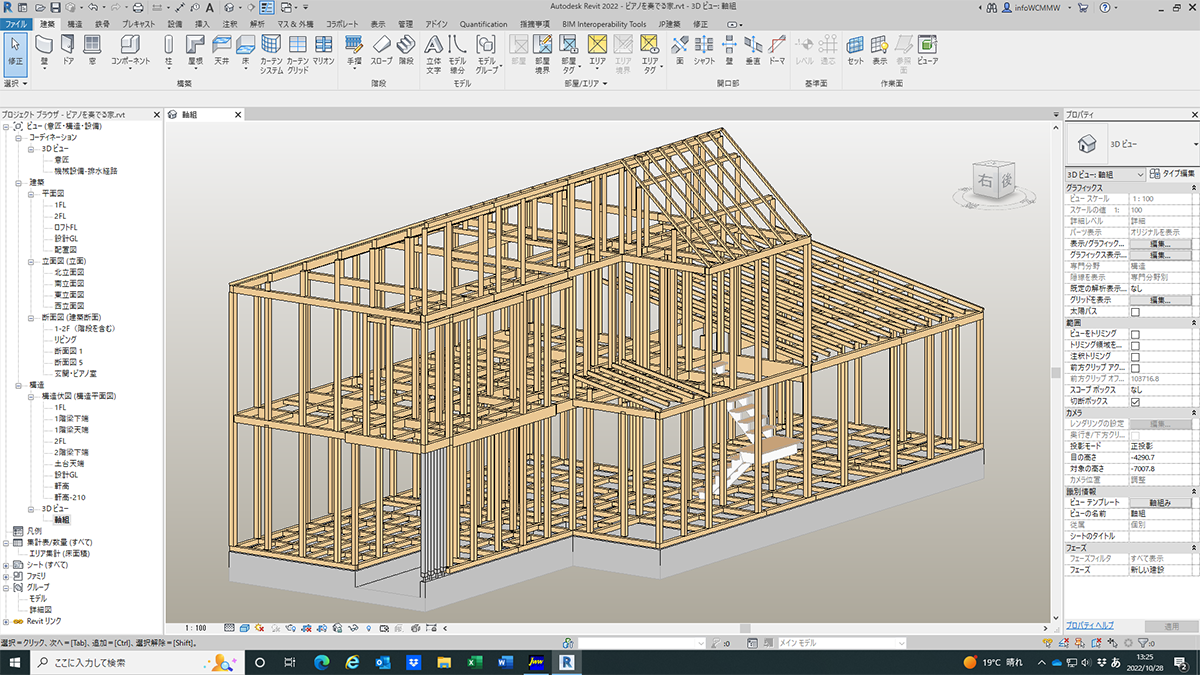
Task: Open the プロパティヘルプ link
Action: [x=1090, y=624]
